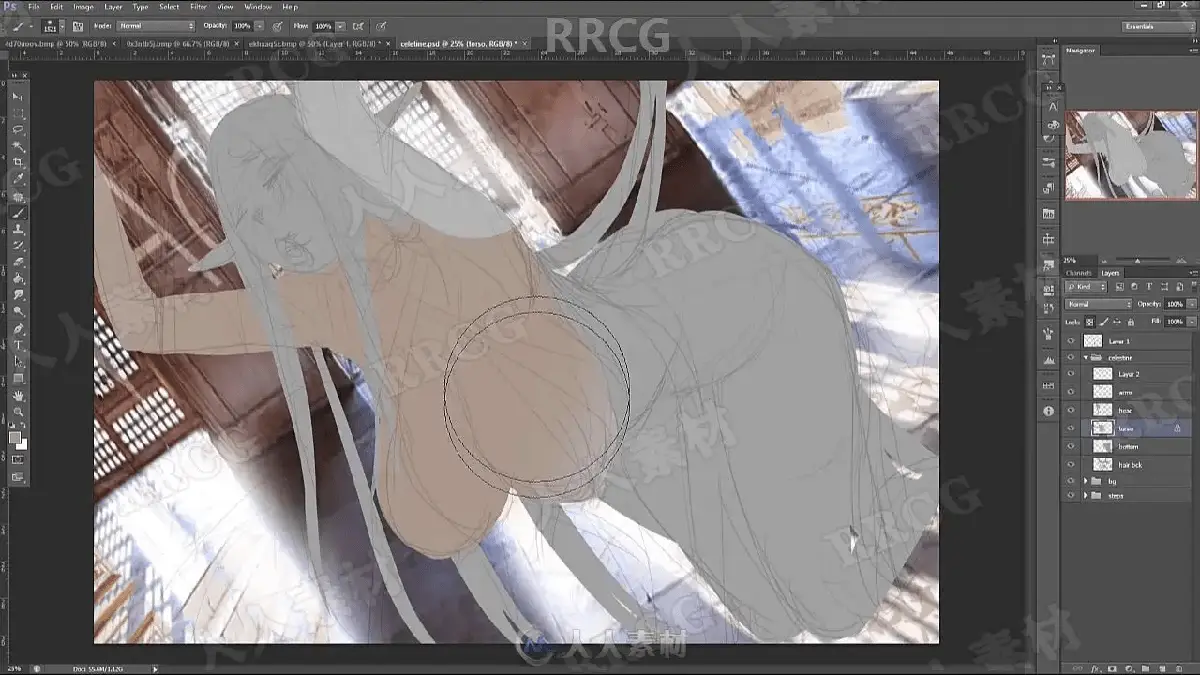This screenshot has width=1200, height=675.
Task: Select the Rectangular Marquee tool
Action: (17, 114)
